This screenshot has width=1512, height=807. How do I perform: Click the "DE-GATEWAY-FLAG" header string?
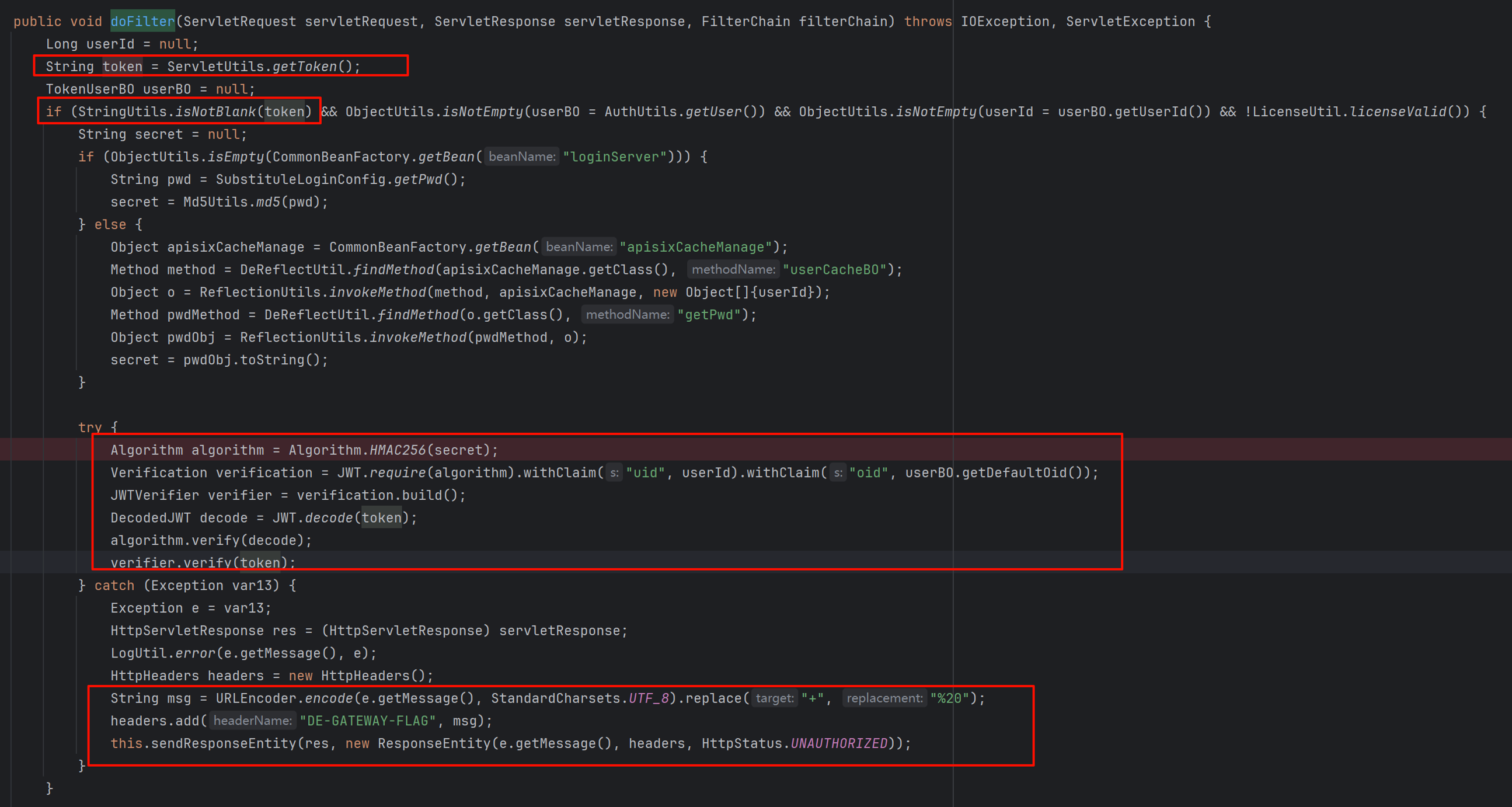point(367,721)
